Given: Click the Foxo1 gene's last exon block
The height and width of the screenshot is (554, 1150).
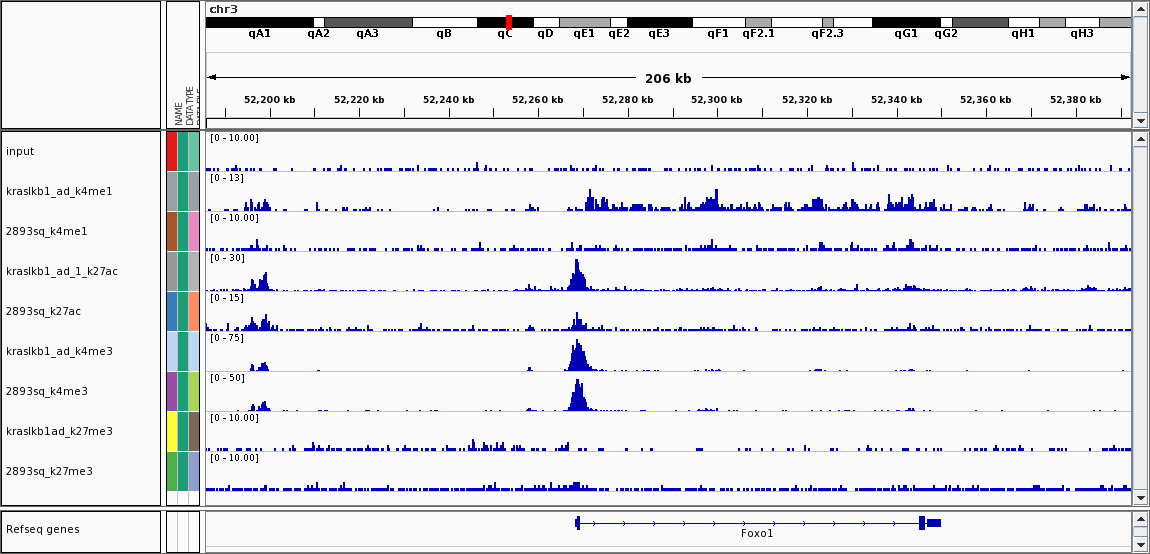Looking at the screenshot, I should click(x=932, y=523).
